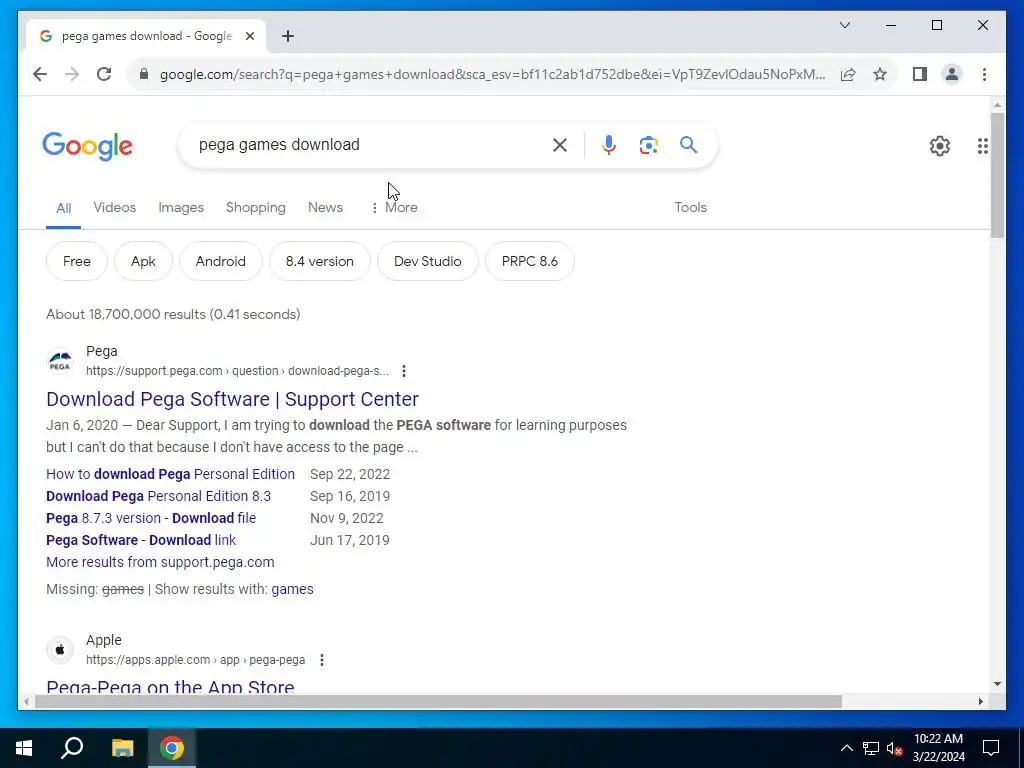Switch to the Videos tab
The width and height of the screenshot is (1024, 768).
click(x=114, y=208)
